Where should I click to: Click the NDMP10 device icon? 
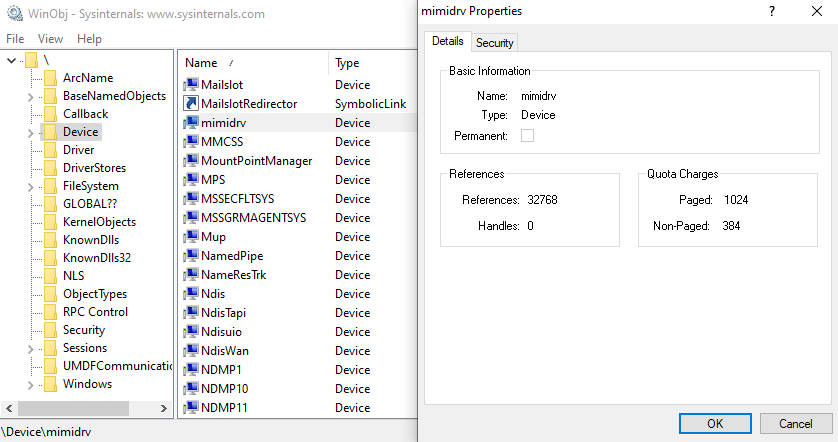pos(191,389)
